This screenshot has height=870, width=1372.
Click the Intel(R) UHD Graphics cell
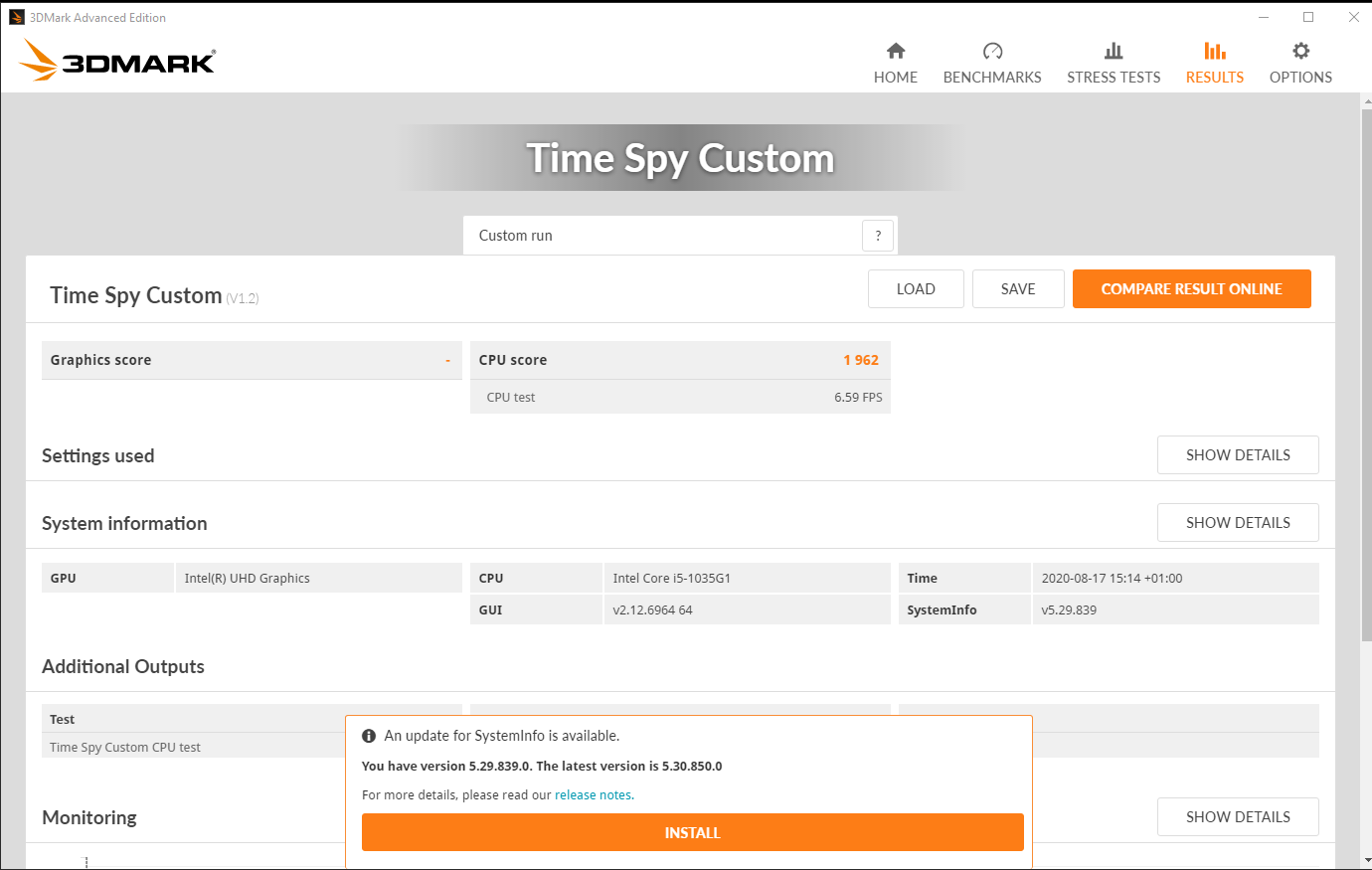(x=318, y=578)
